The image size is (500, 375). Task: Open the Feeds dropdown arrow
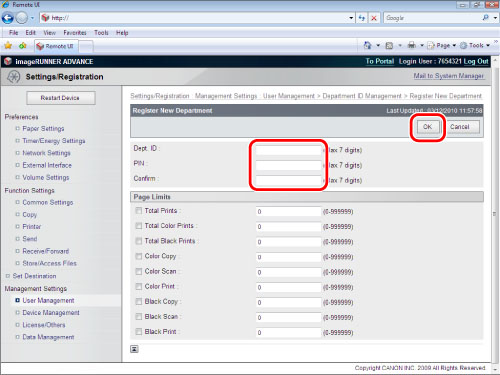(400, 45)
